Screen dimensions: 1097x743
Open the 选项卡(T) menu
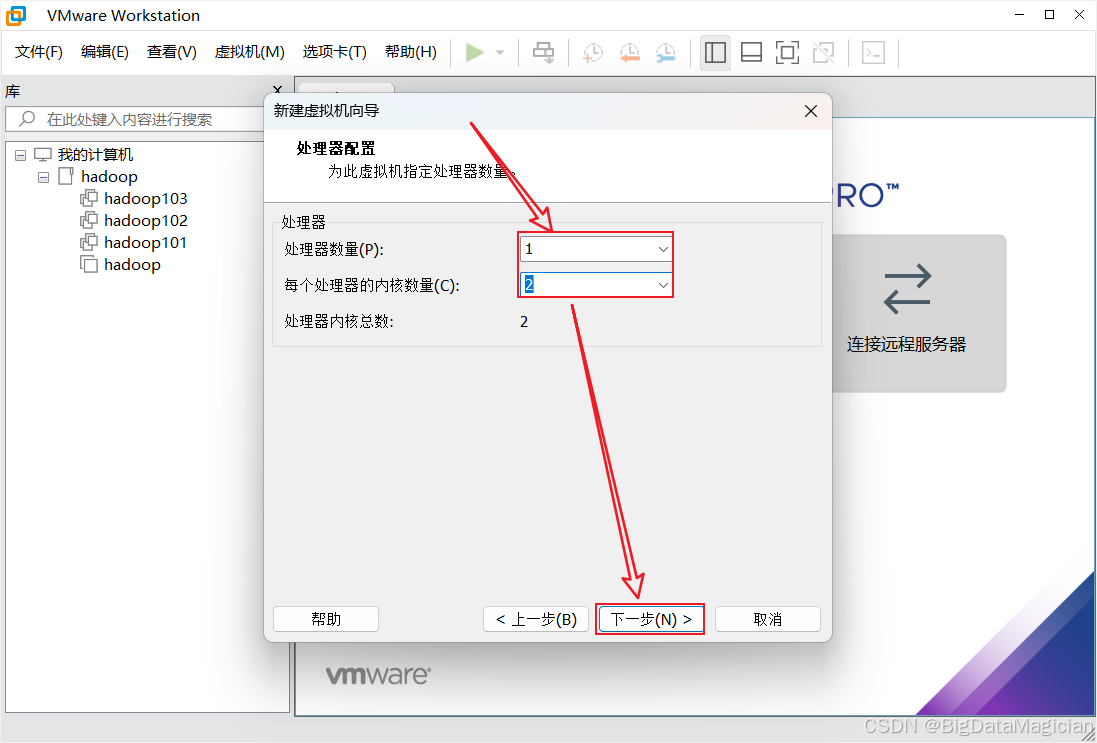(334, 52)
